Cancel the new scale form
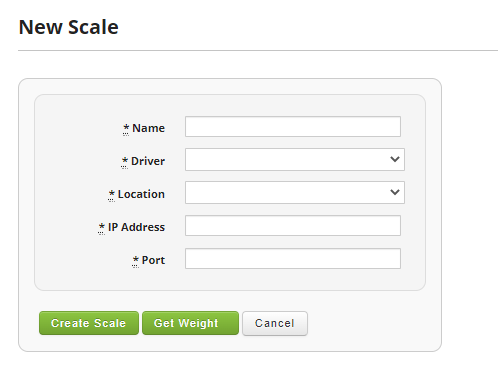 pos(275,323)
